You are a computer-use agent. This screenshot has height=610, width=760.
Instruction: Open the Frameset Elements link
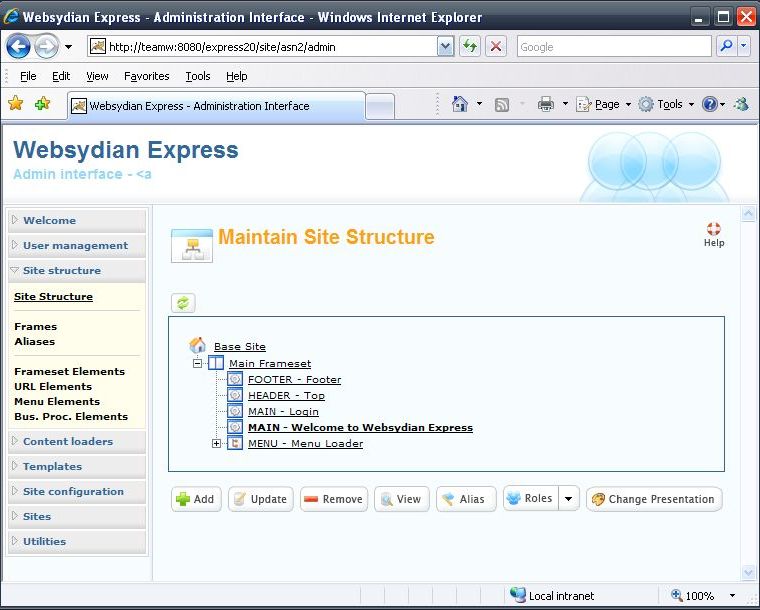click(70, 371)
